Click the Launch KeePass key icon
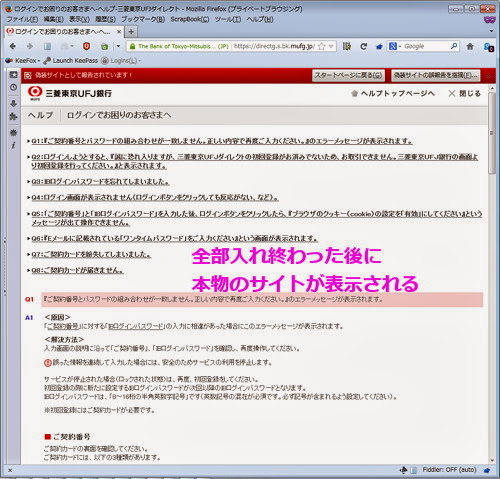500x479 pixels. (x=47, y=61)
